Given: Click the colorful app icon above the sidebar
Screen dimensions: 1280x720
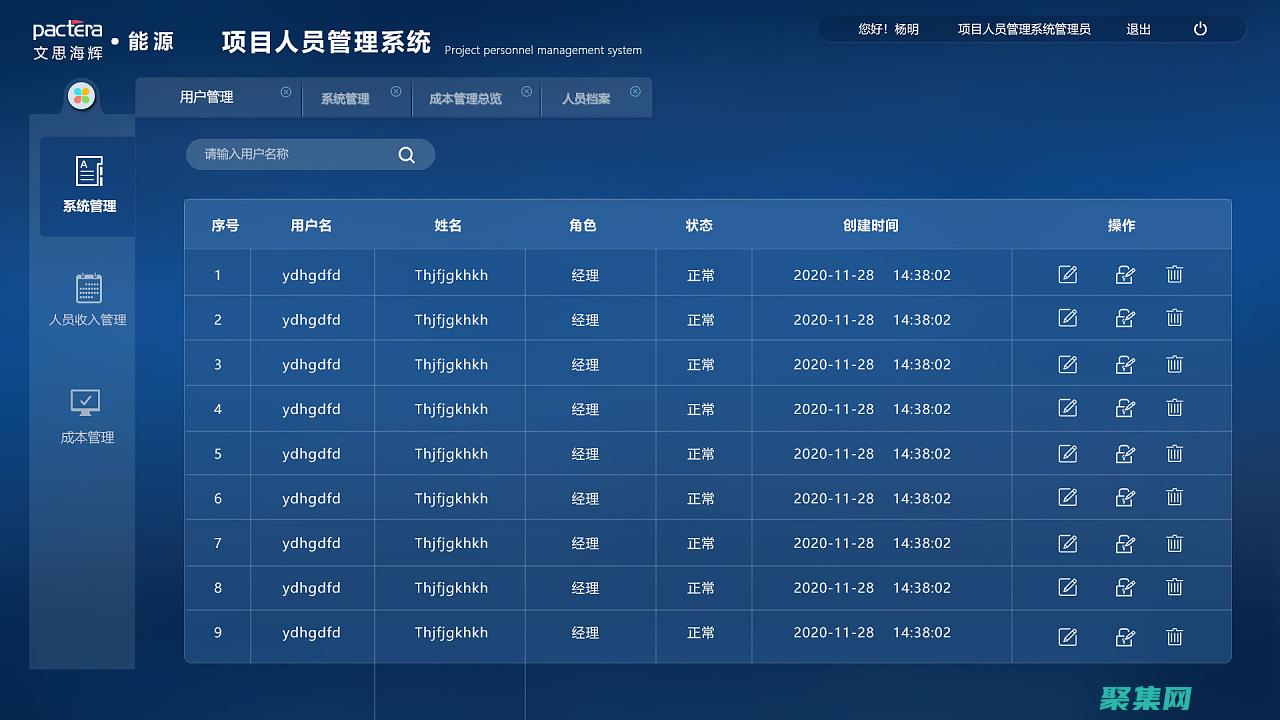Looking at the screenshot, I should tap(81, 96).
